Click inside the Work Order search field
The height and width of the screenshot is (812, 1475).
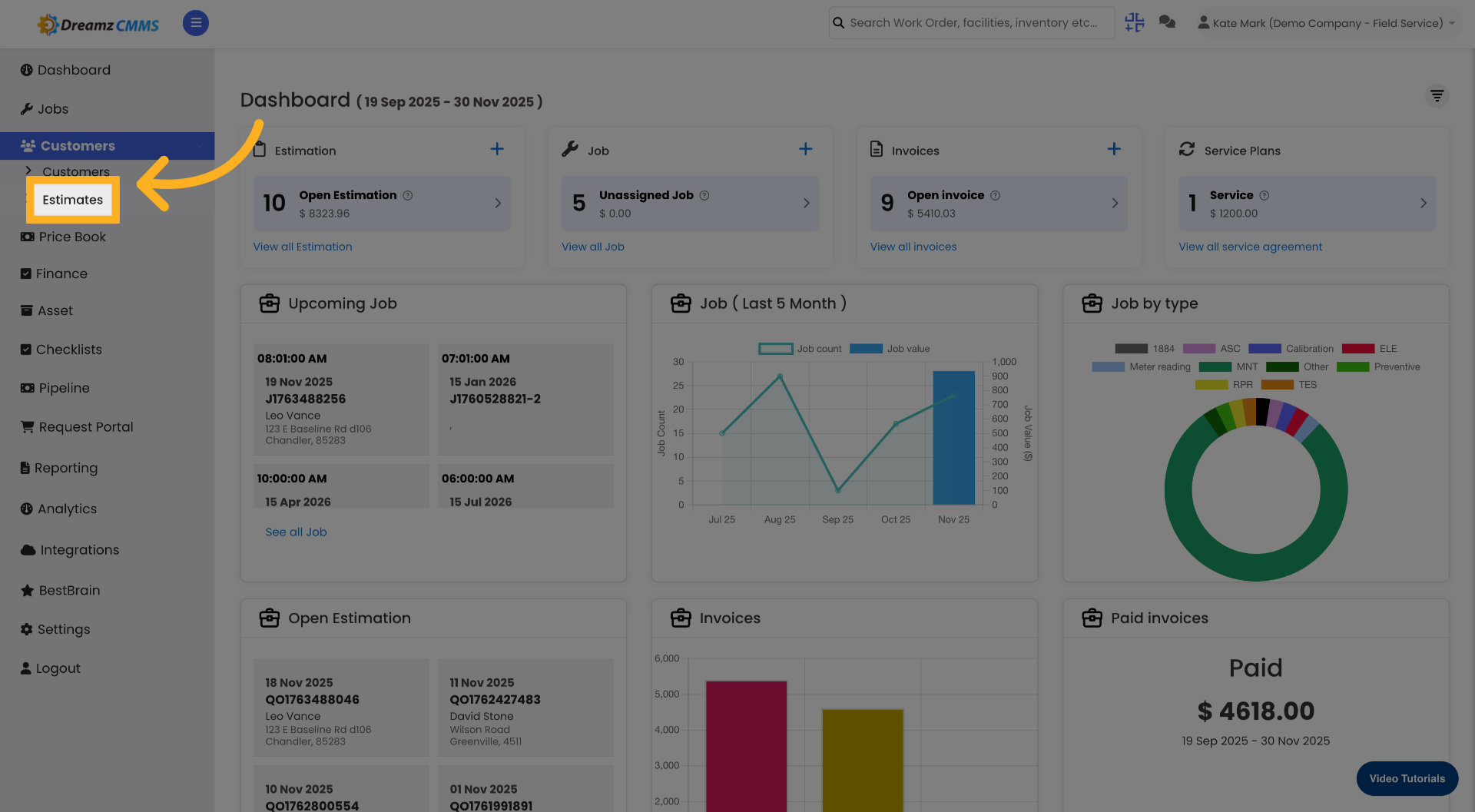tap(971, 22)
